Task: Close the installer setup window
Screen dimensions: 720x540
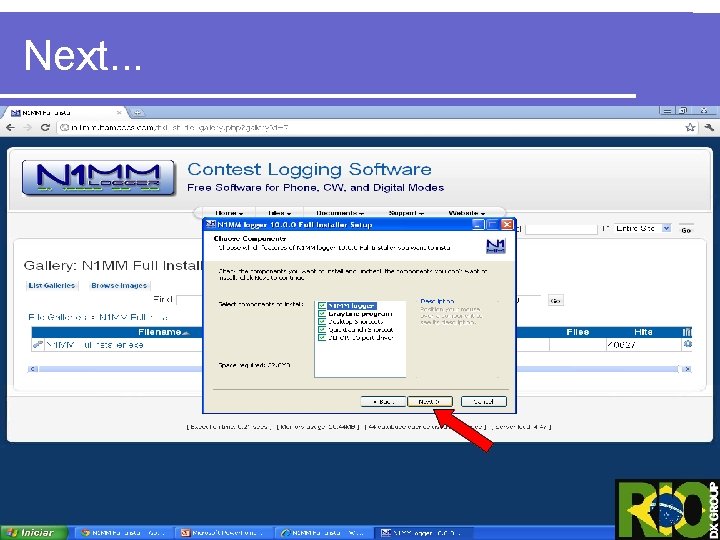Action: coord(507,225)
